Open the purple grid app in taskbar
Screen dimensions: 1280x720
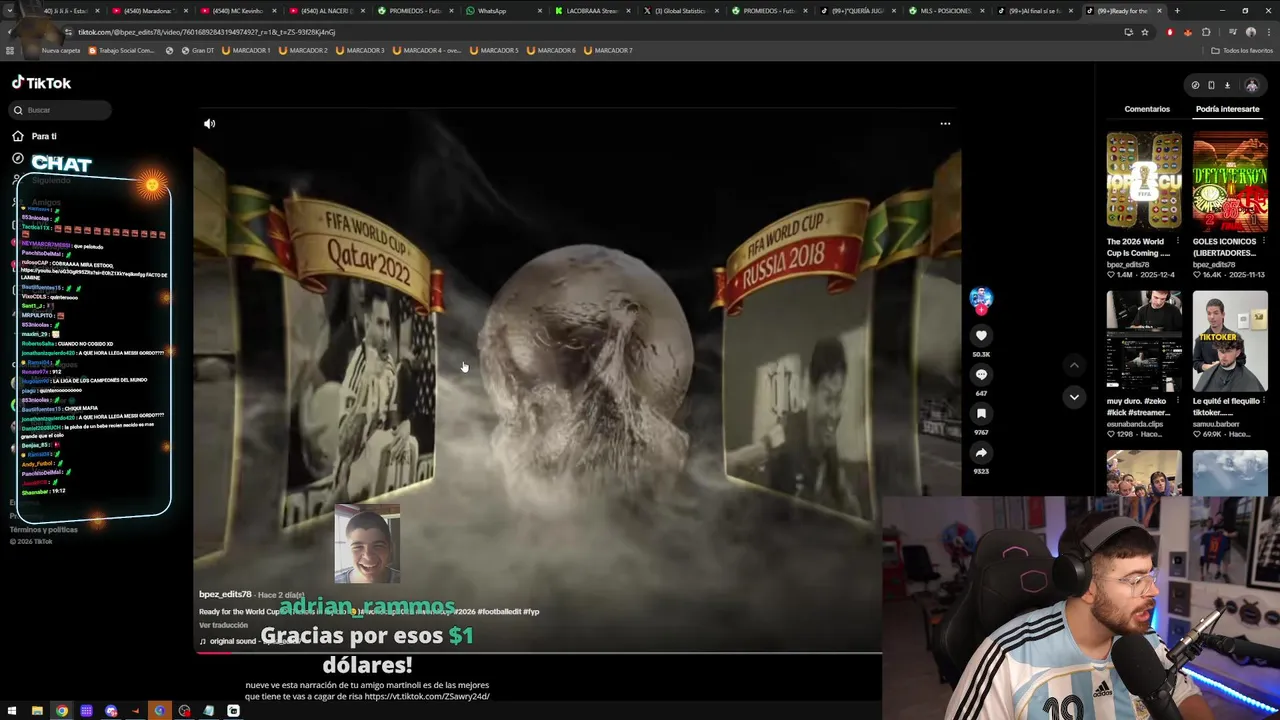click(86, 711)
